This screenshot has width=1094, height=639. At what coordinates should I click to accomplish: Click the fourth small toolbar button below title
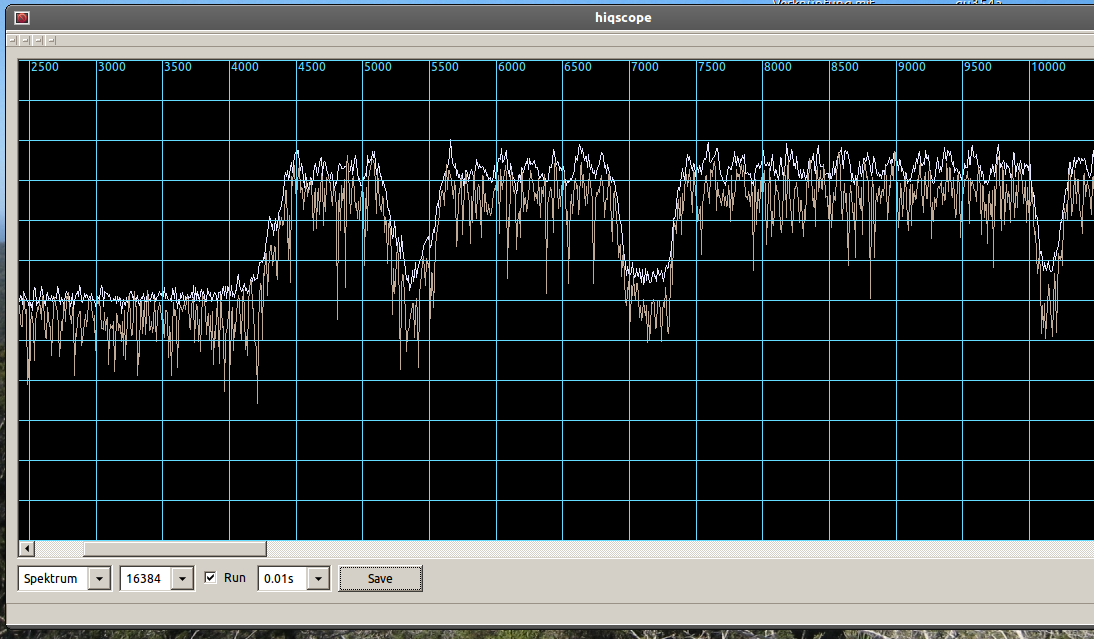coord(51,40)
